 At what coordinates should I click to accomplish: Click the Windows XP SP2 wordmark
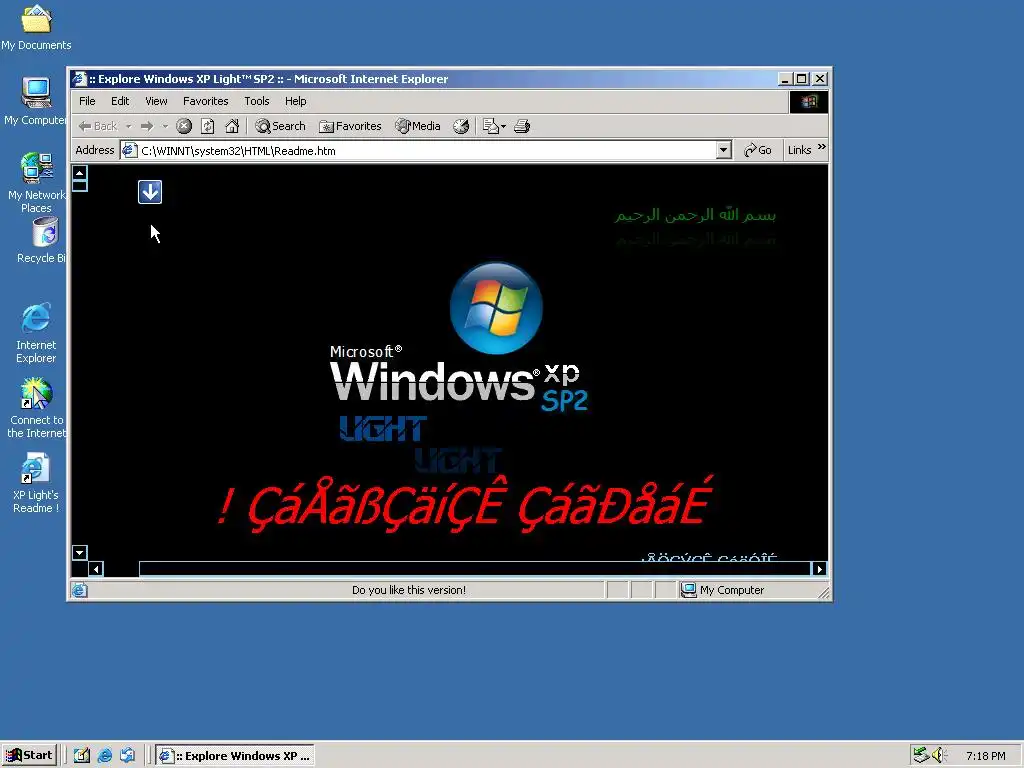(458, 379)
